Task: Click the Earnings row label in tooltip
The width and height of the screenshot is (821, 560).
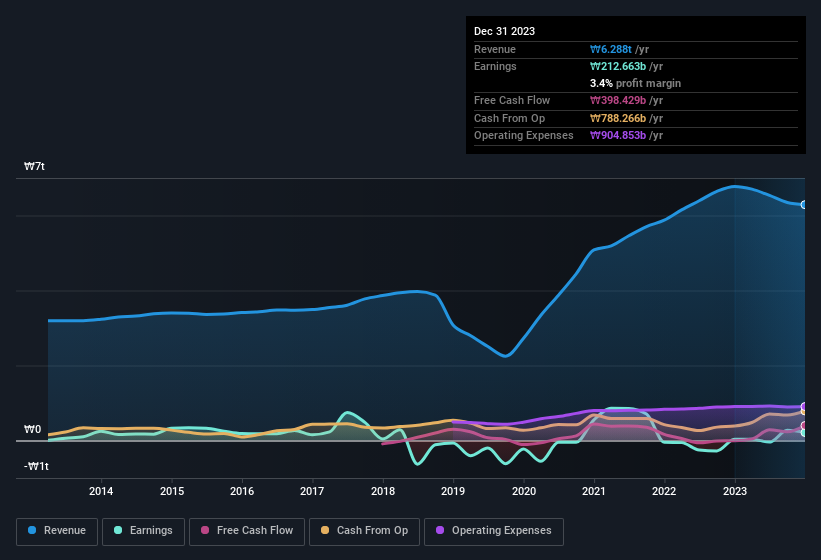Action: pos(495,66)
